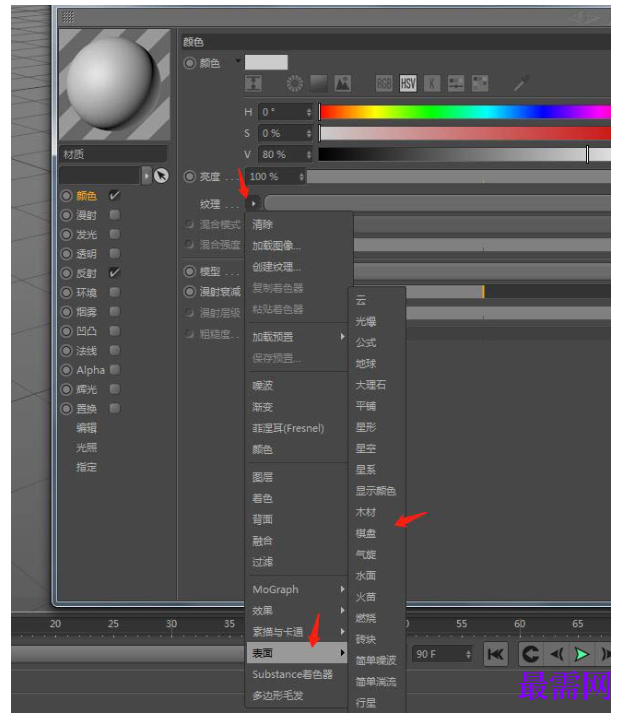
Task: Open the 编辑 settings page
Action: [x=86, y=428]
